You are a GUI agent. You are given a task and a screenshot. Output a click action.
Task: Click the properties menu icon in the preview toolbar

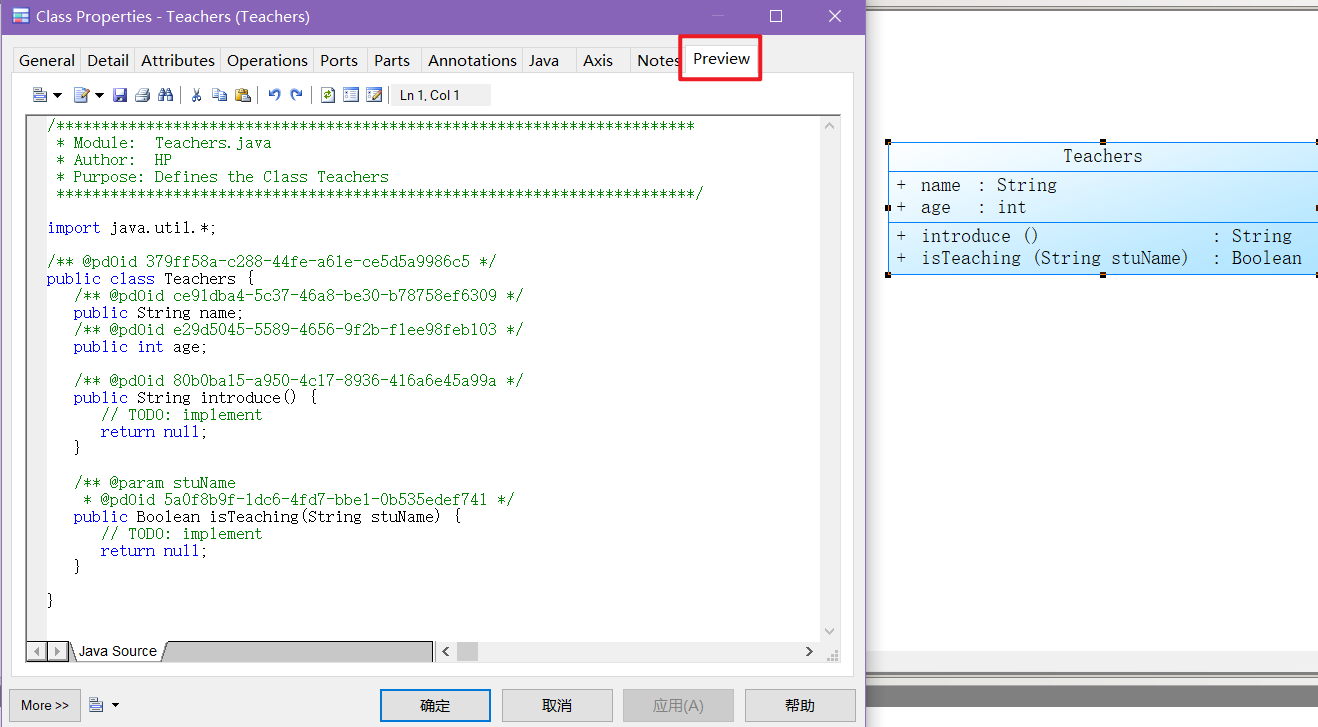[x=40, y=95]
